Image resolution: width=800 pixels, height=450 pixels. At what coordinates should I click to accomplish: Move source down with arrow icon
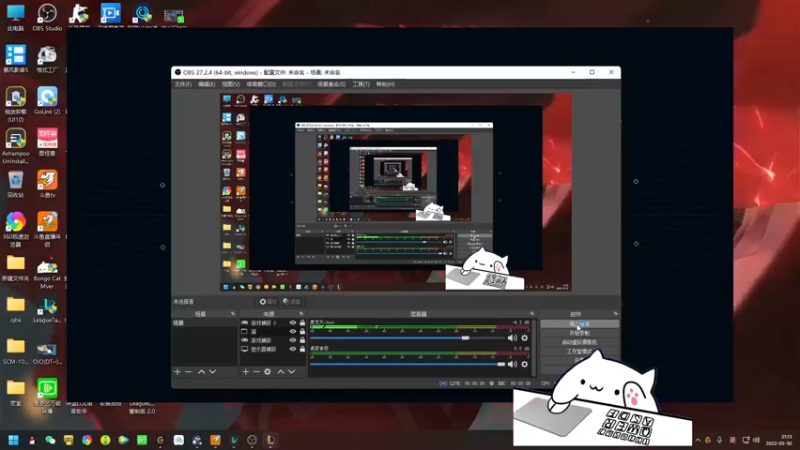point(291,371)
